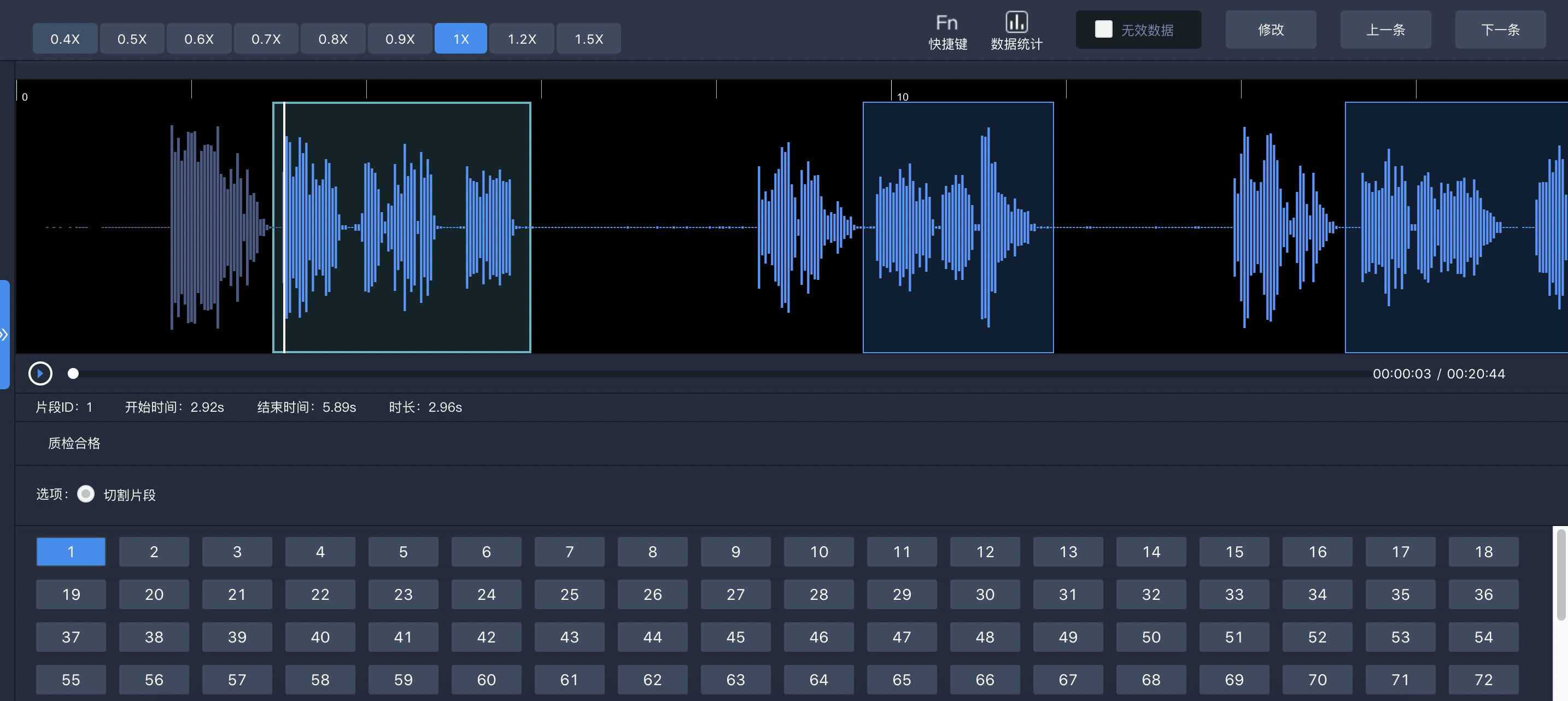Click the play button below the waveform
Viewport: 1568px width, 701px height.
40,373
